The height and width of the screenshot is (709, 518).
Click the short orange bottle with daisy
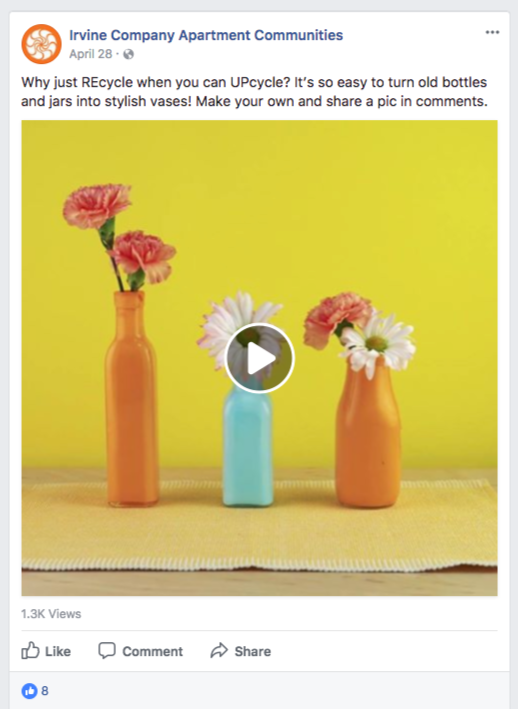pyautogui.click(x=368, y=432)
